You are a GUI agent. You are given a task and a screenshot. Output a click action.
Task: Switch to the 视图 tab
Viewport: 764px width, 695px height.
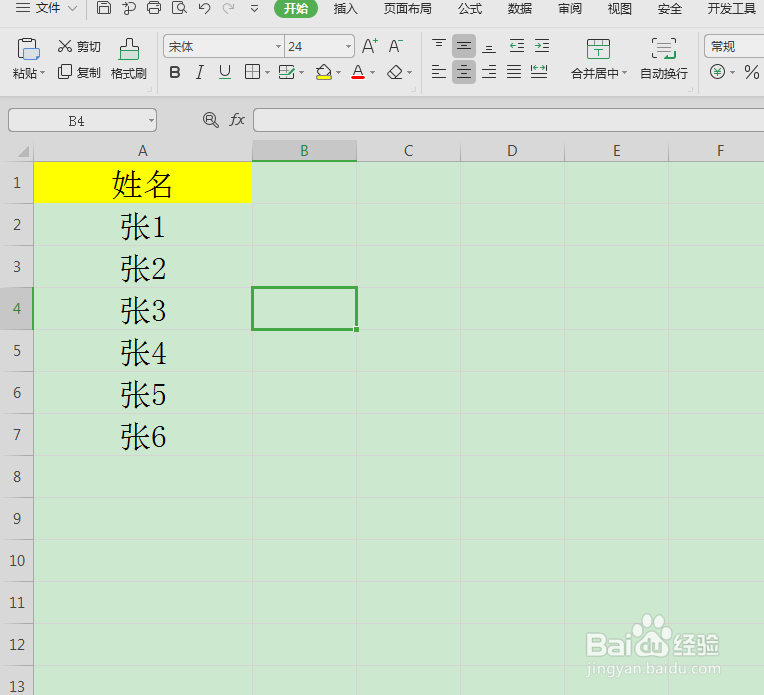619,8
